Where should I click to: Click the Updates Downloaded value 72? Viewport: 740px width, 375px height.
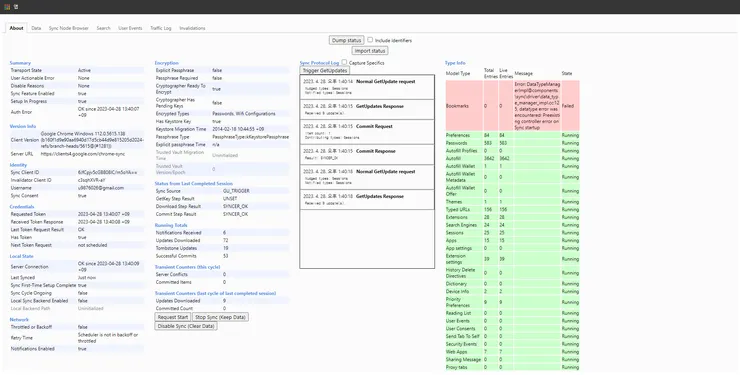(226, 241)
